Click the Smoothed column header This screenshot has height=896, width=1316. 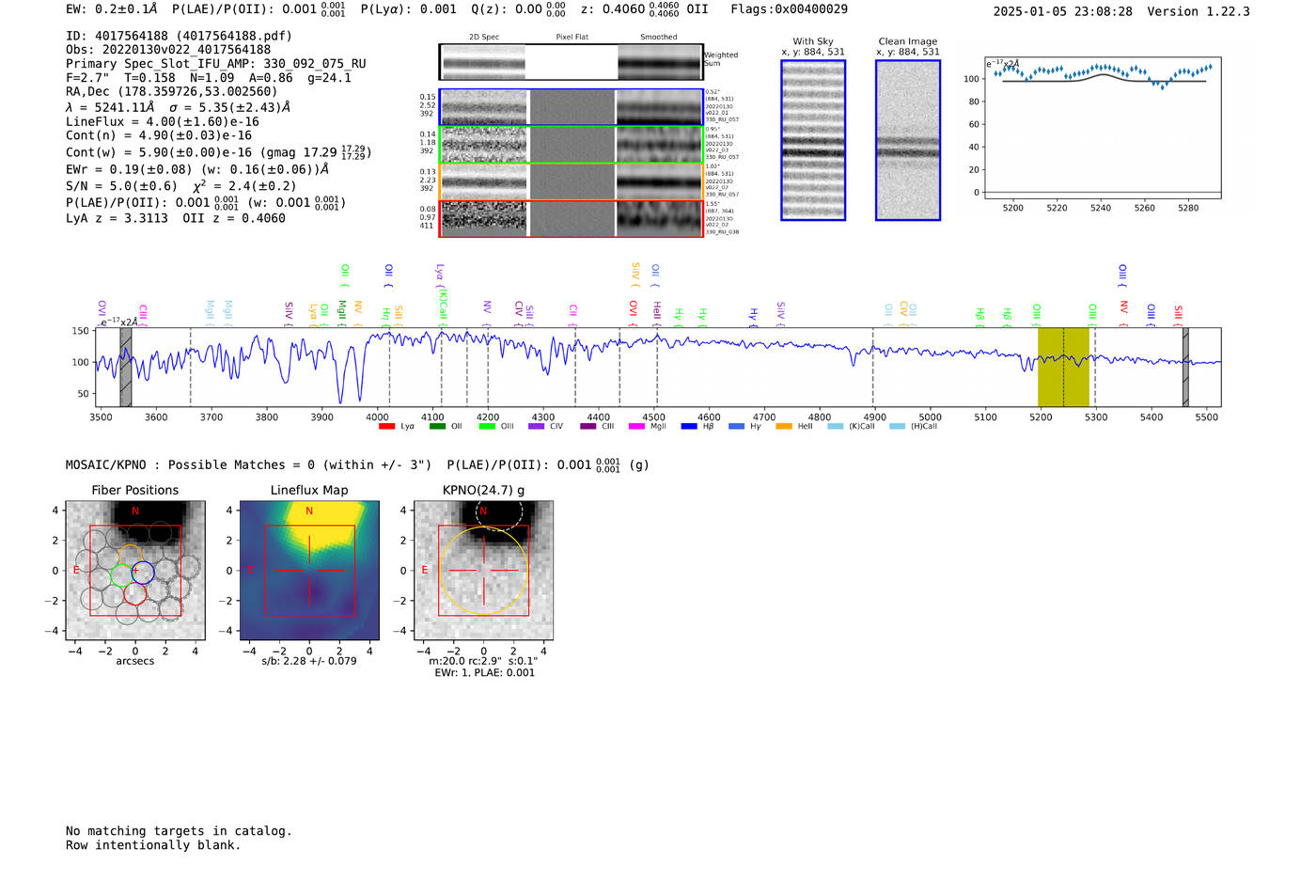coord(659,38)
